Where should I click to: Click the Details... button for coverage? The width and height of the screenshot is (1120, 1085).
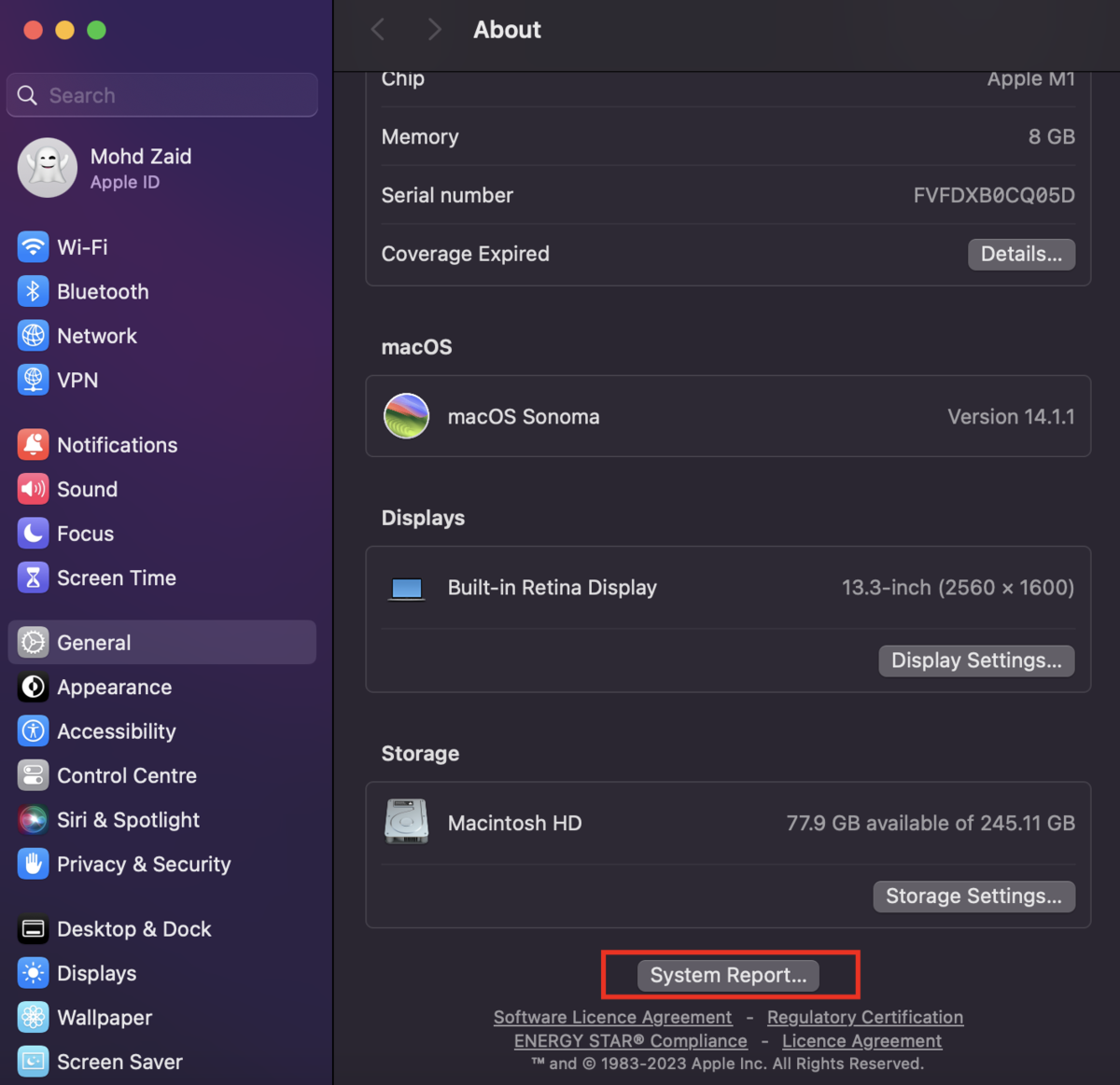click(1021, 254)
